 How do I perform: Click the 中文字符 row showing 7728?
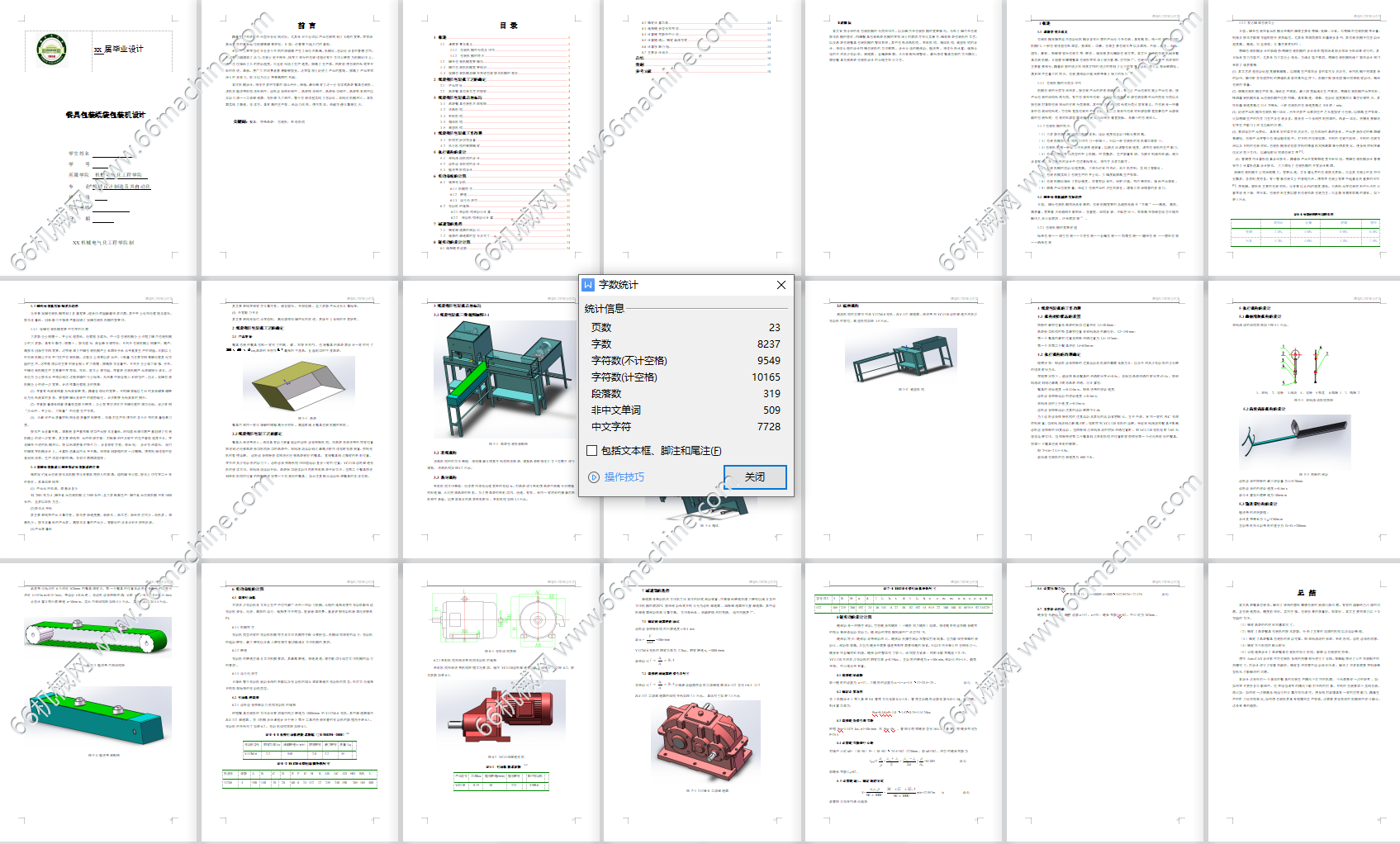(685, 427)
